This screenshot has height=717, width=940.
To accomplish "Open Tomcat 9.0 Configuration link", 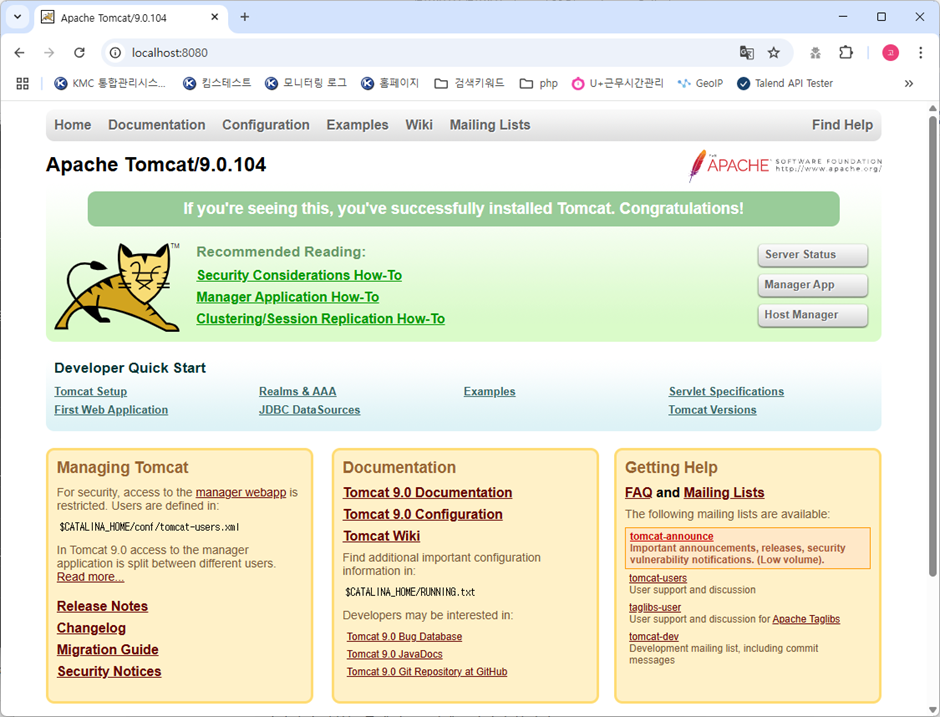I will [423, 514].
